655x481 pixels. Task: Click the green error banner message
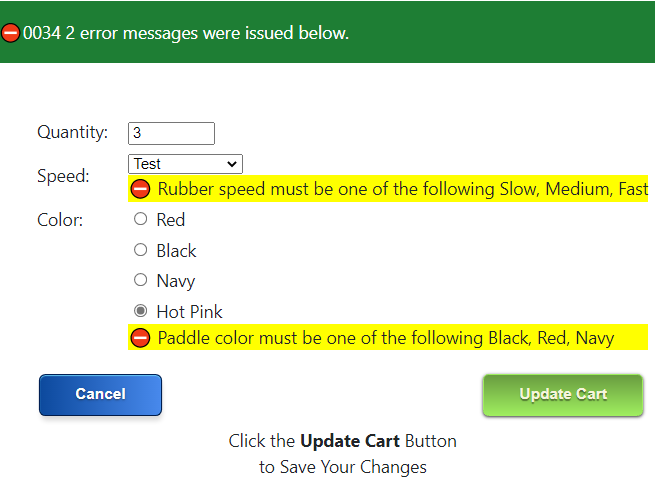[x=186, y=33]
